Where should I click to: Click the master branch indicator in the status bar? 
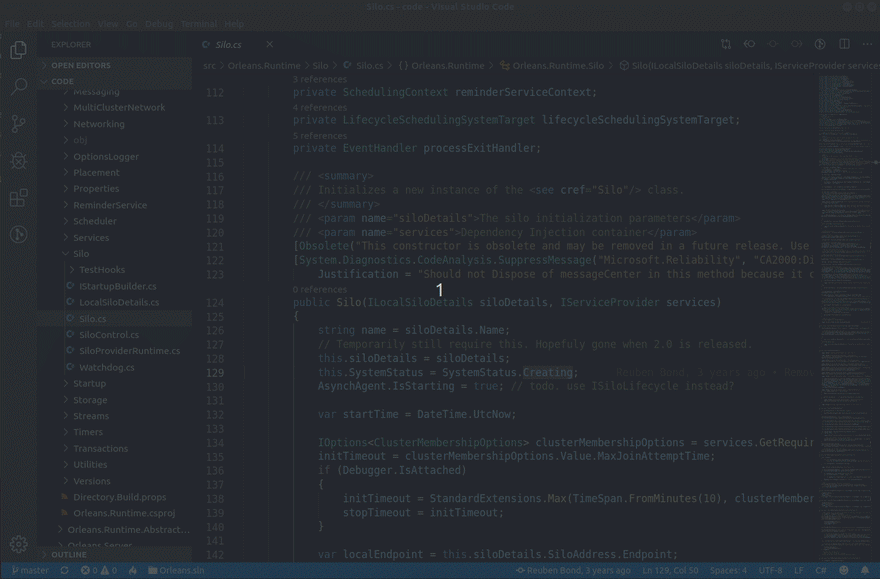point(30,571)
